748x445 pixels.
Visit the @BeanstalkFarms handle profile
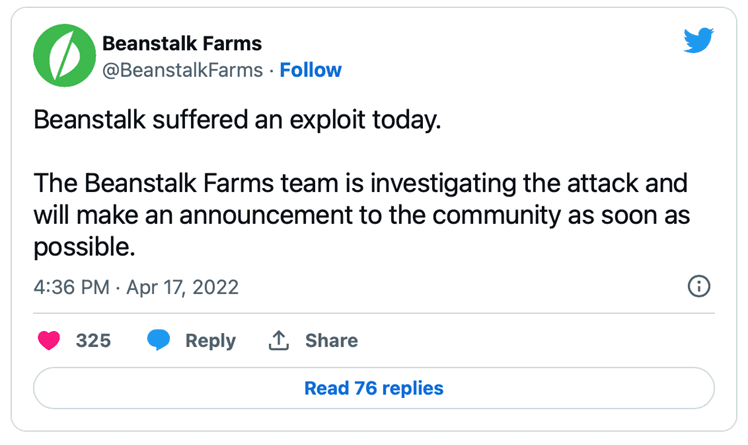tap(183, 70)
